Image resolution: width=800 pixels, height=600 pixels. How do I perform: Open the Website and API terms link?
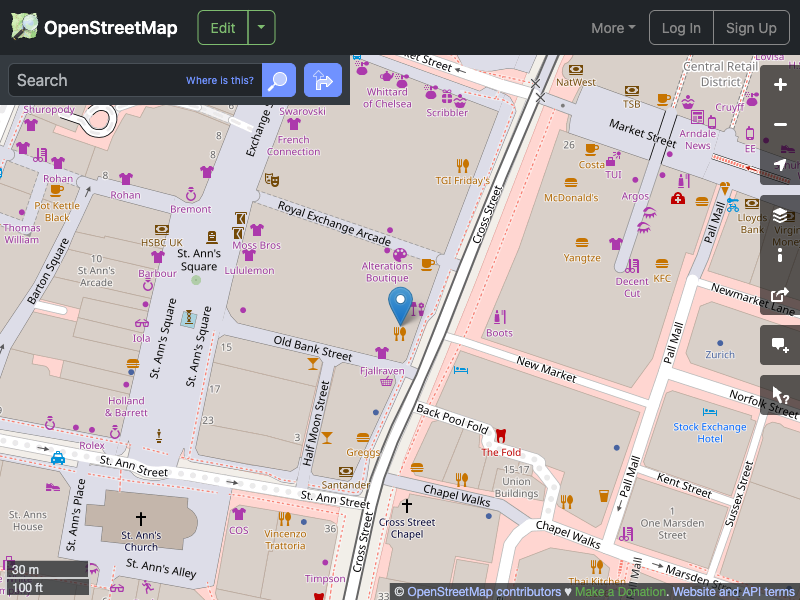tap(730, 591)
